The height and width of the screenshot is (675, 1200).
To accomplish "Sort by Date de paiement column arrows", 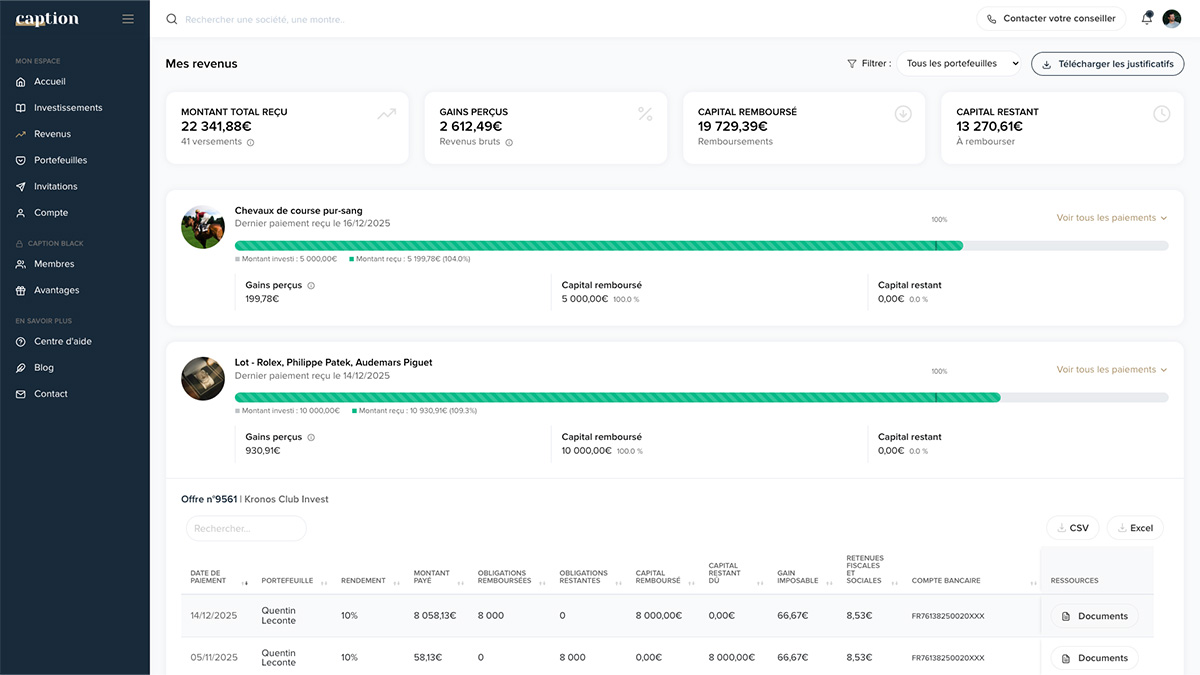I will coord(245,581).
